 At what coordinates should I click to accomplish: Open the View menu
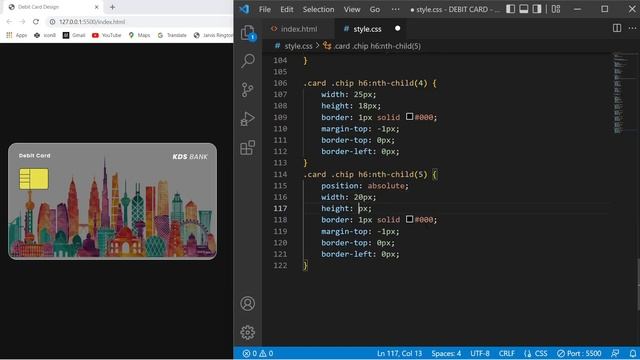click(x=352, y=9)
